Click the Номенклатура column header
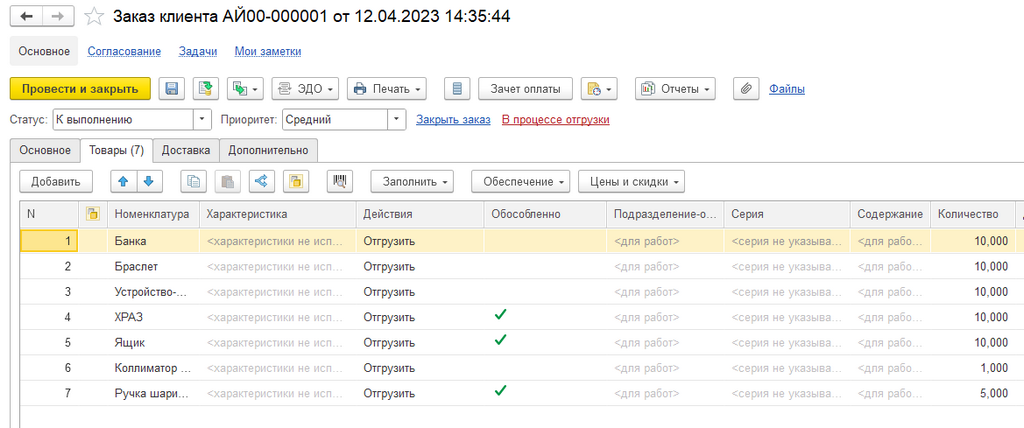This screenshot has height=428, width=1024. pos(153,214)
